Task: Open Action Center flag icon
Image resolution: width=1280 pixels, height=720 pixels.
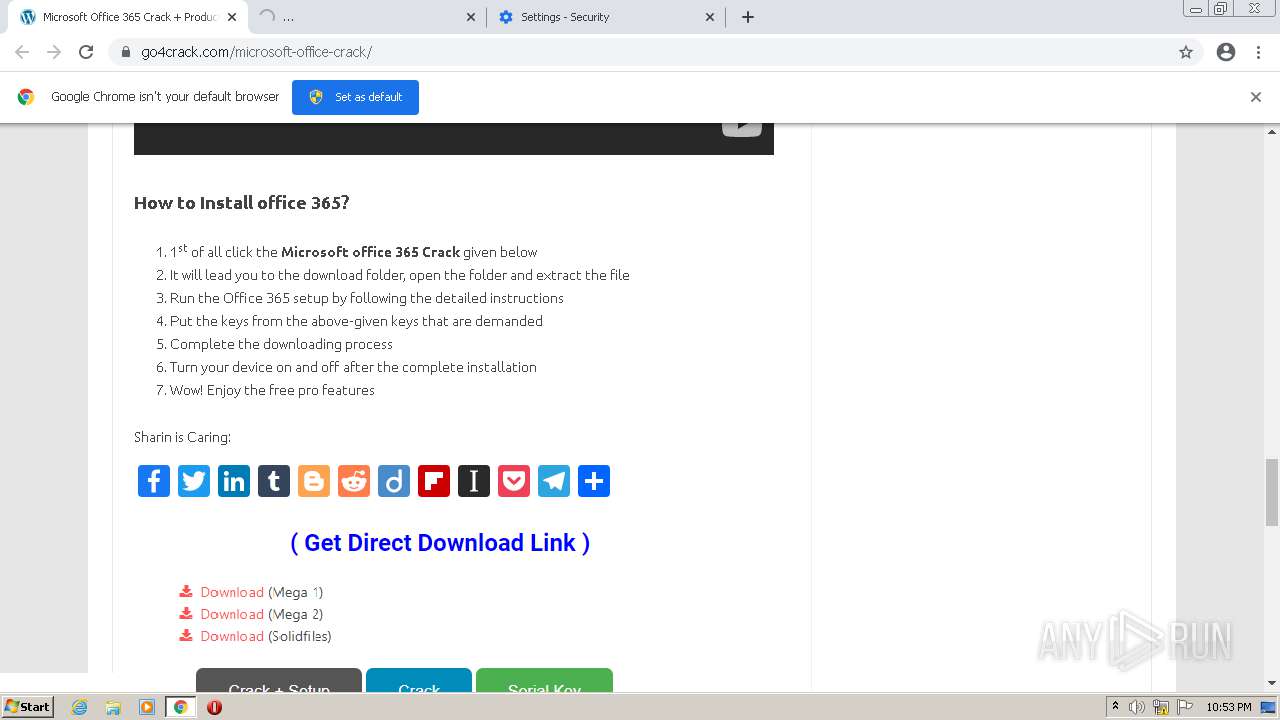Action: coord(1185,707)
